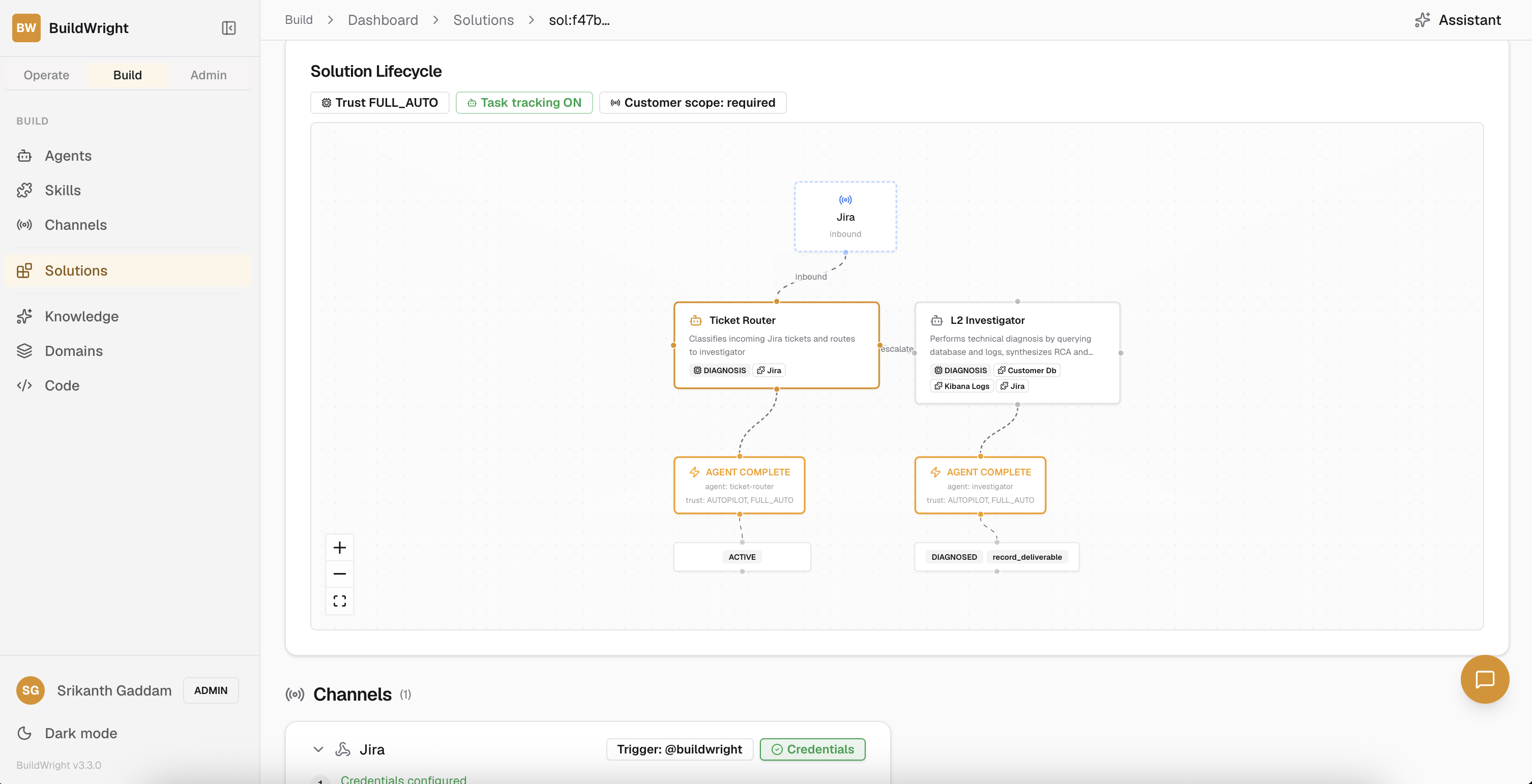
Task: Click the Task tracking ON badge
Action: 524,102
